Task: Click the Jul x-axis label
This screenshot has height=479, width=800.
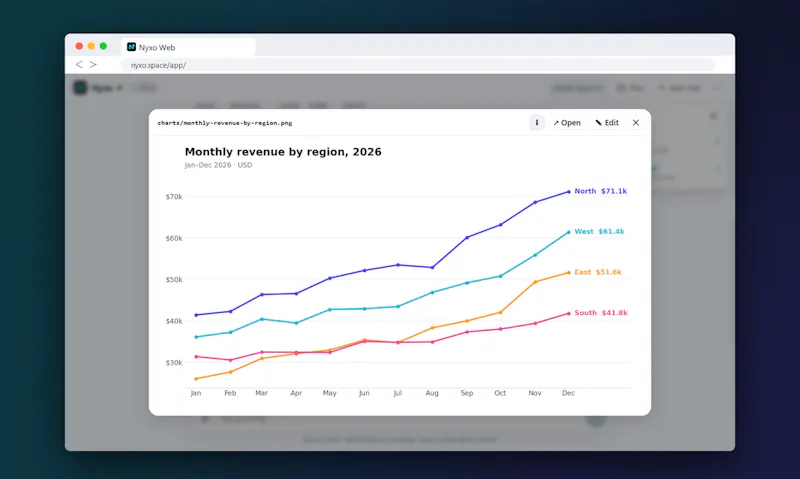Action: click(397, 393)
